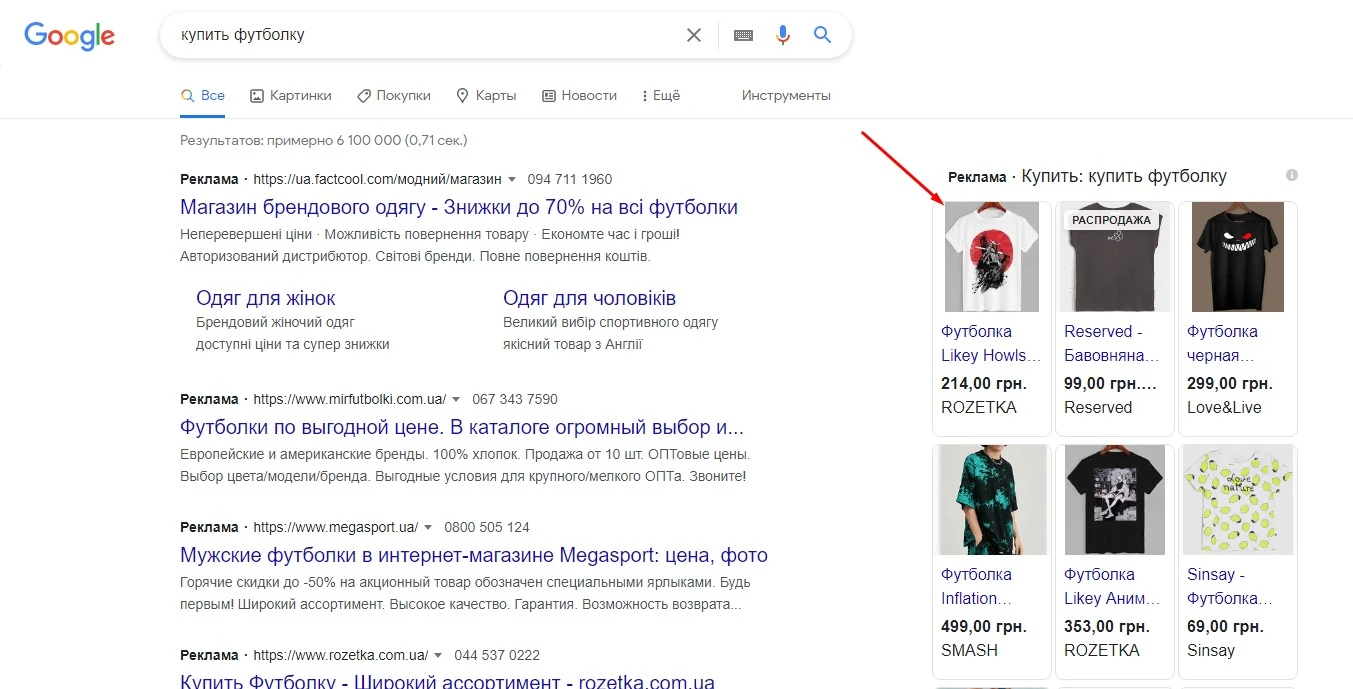The image size is (1353, 689).
Task: Open Инструменты
Action: click(x=785, y=95)
